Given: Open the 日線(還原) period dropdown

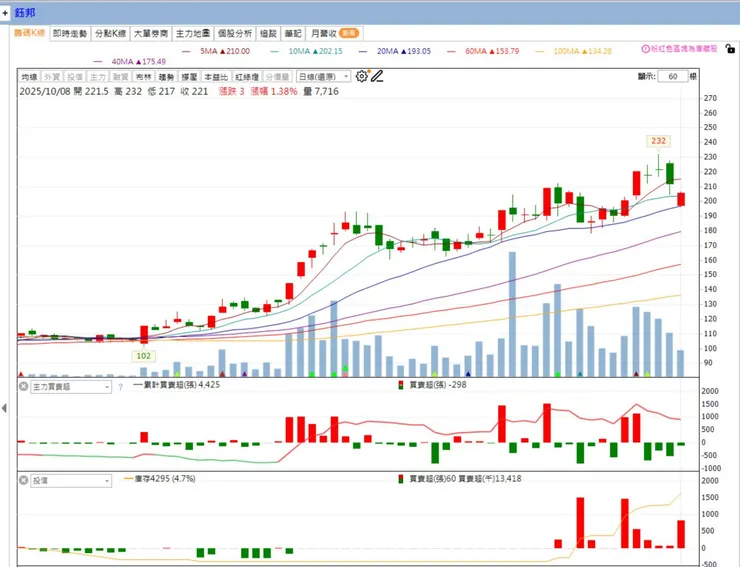Looking at the screenshot, I should click(323, 76).
